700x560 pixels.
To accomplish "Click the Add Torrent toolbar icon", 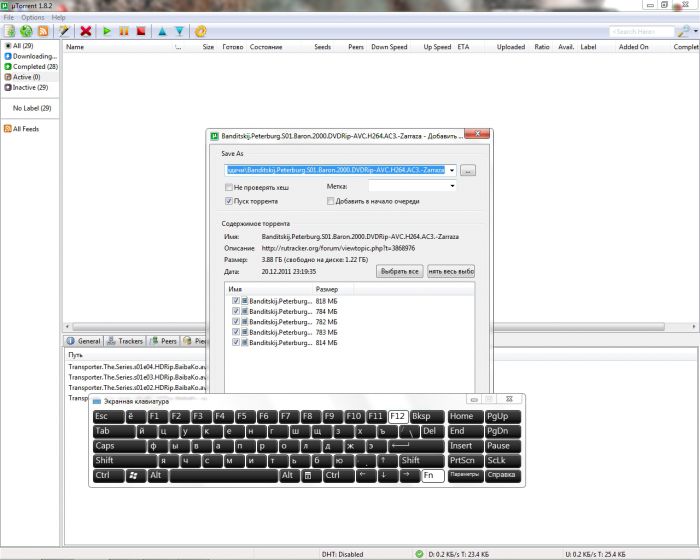I will point(10,31).
